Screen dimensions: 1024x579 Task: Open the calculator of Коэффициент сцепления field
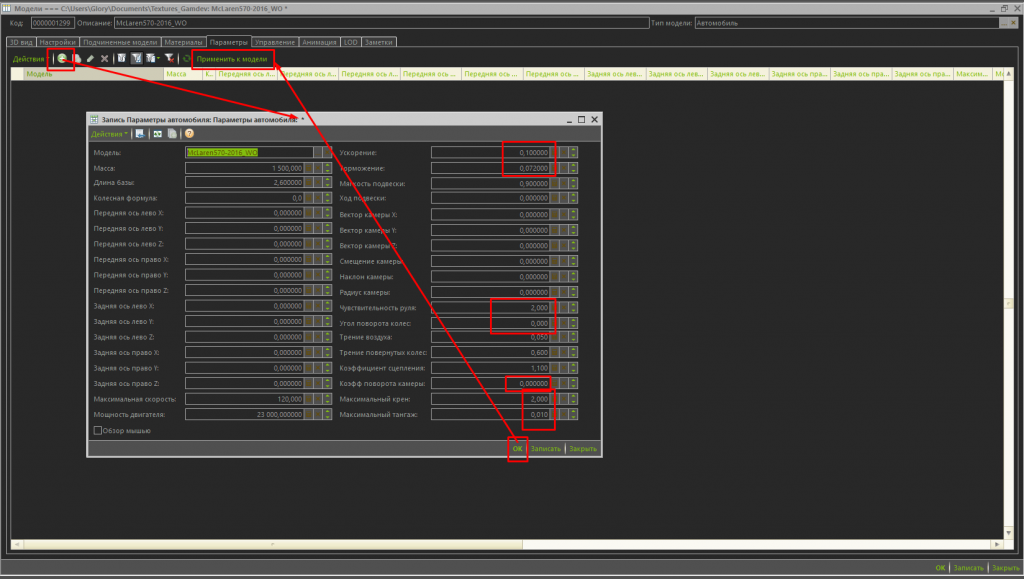coord(554,368)
